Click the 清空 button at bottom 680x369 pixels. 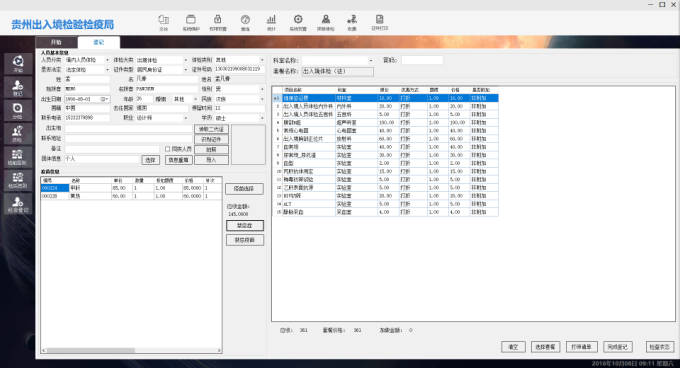pos(513,347)
